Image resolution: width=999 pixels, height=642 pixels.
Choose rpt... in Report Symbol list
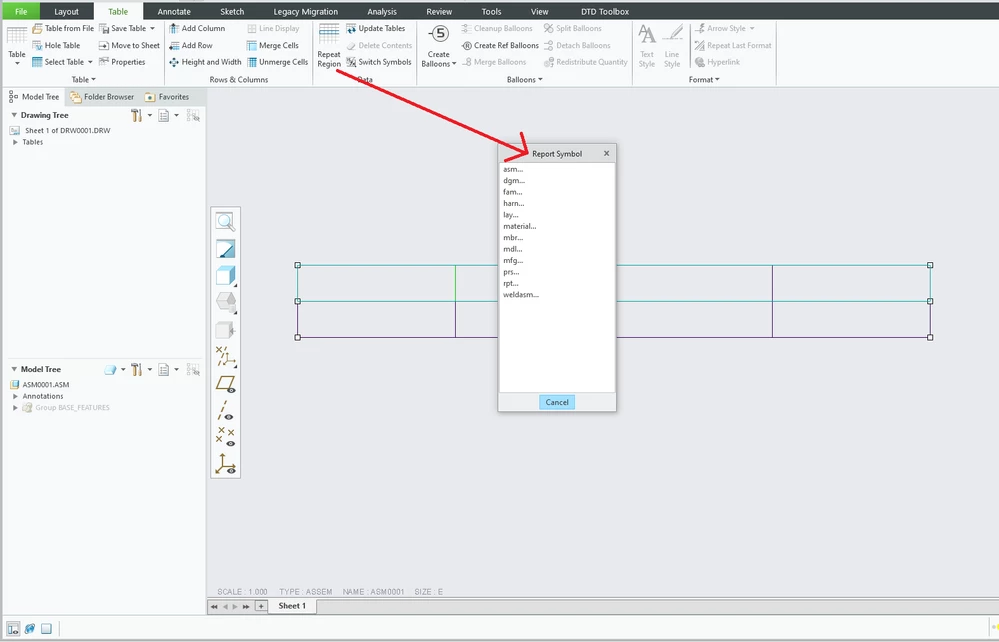point(511,283)
